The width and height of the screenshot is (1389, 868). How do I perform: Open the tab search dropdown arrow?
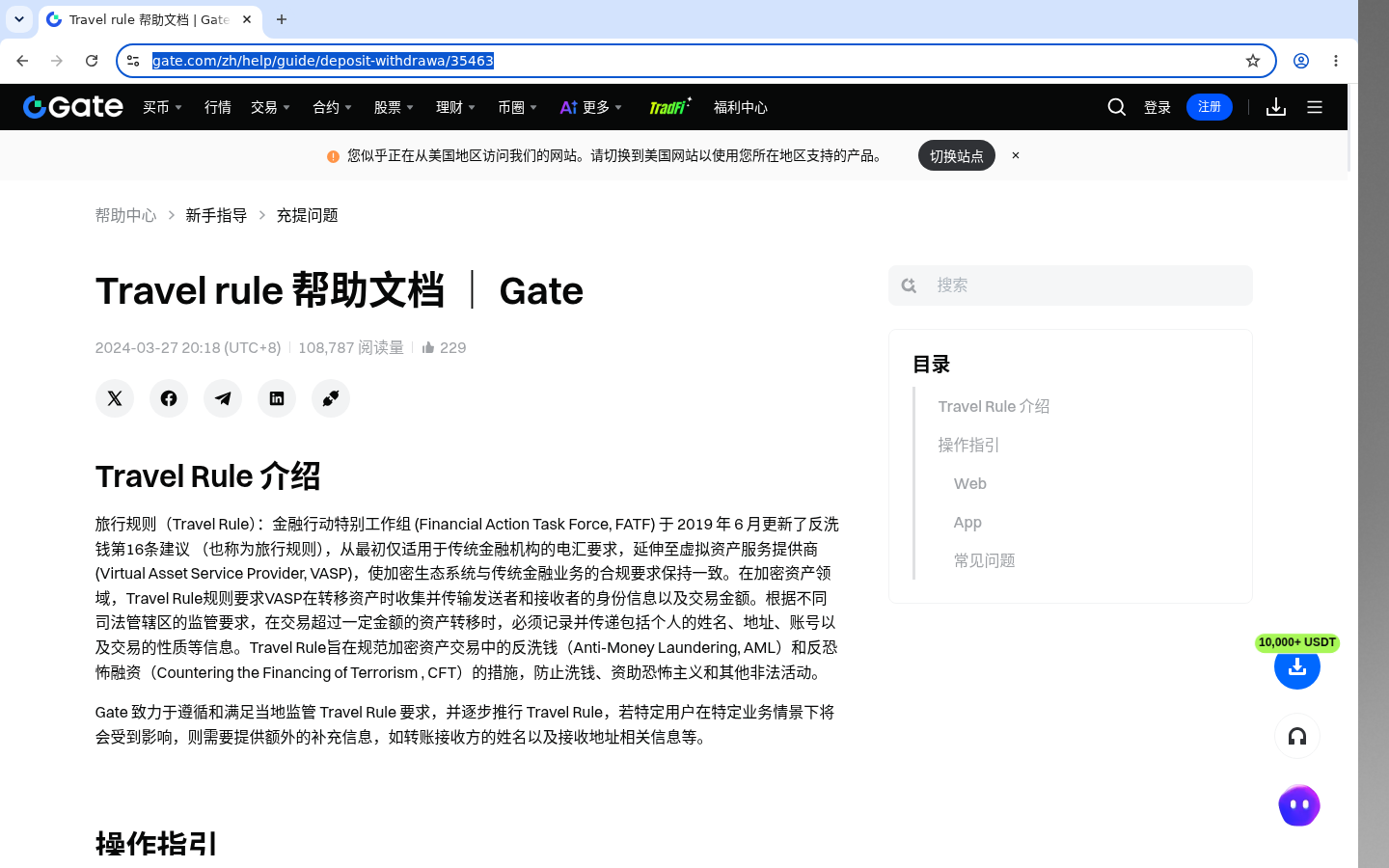coord(19,19)
